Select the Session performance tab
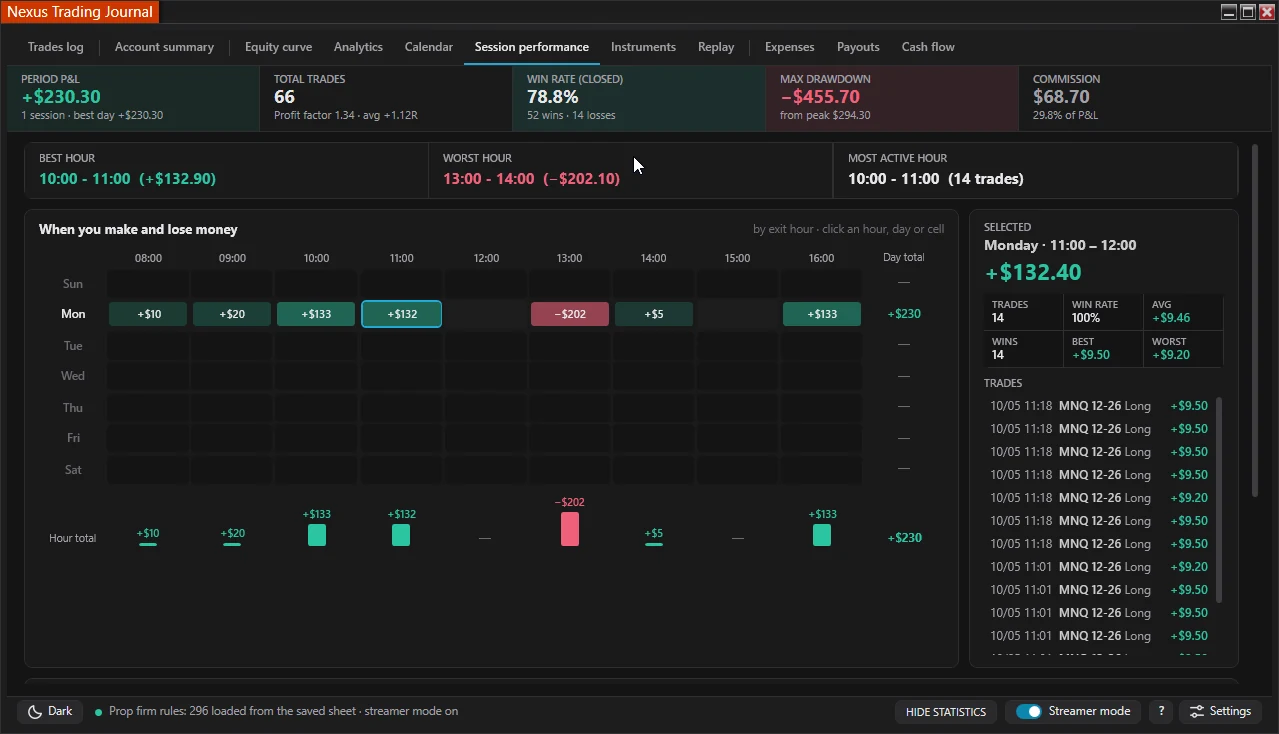 point(532,47)
